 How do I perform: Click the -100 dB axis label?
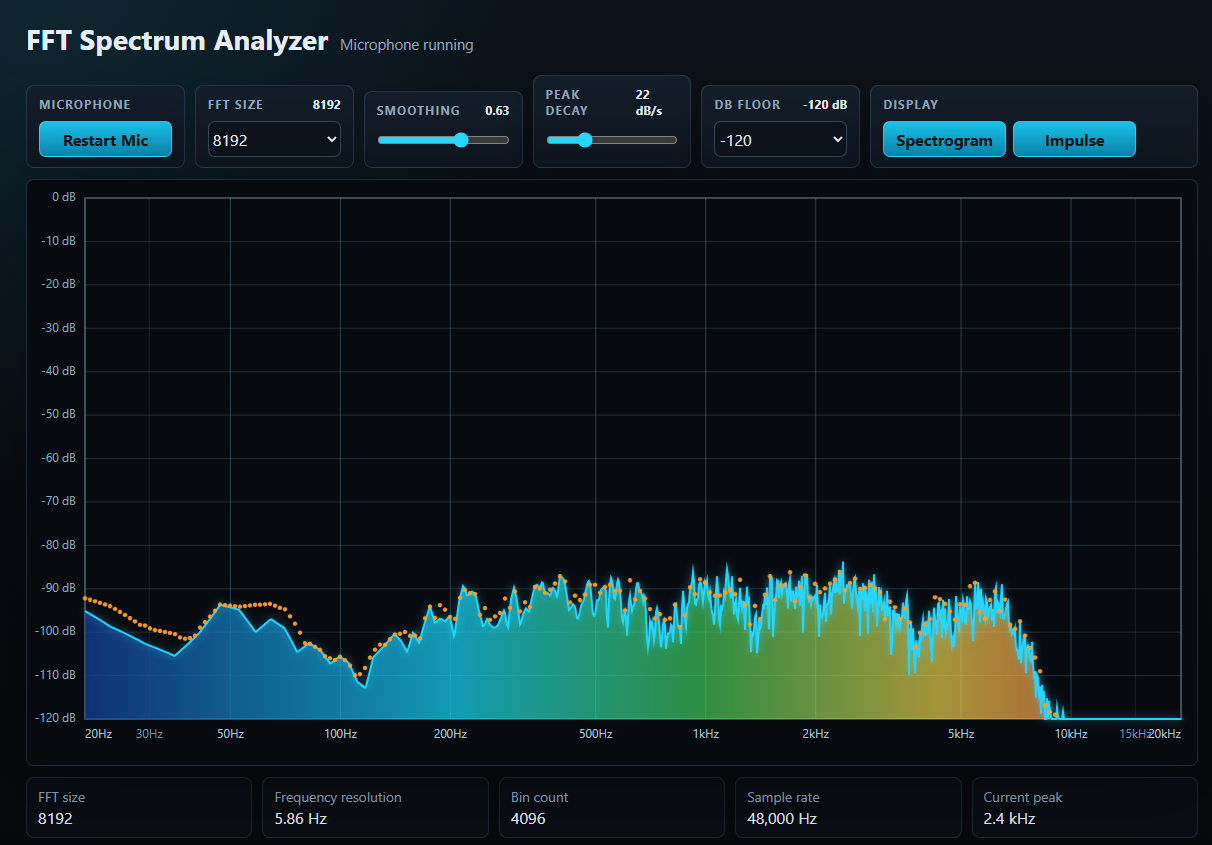point(58,631)
